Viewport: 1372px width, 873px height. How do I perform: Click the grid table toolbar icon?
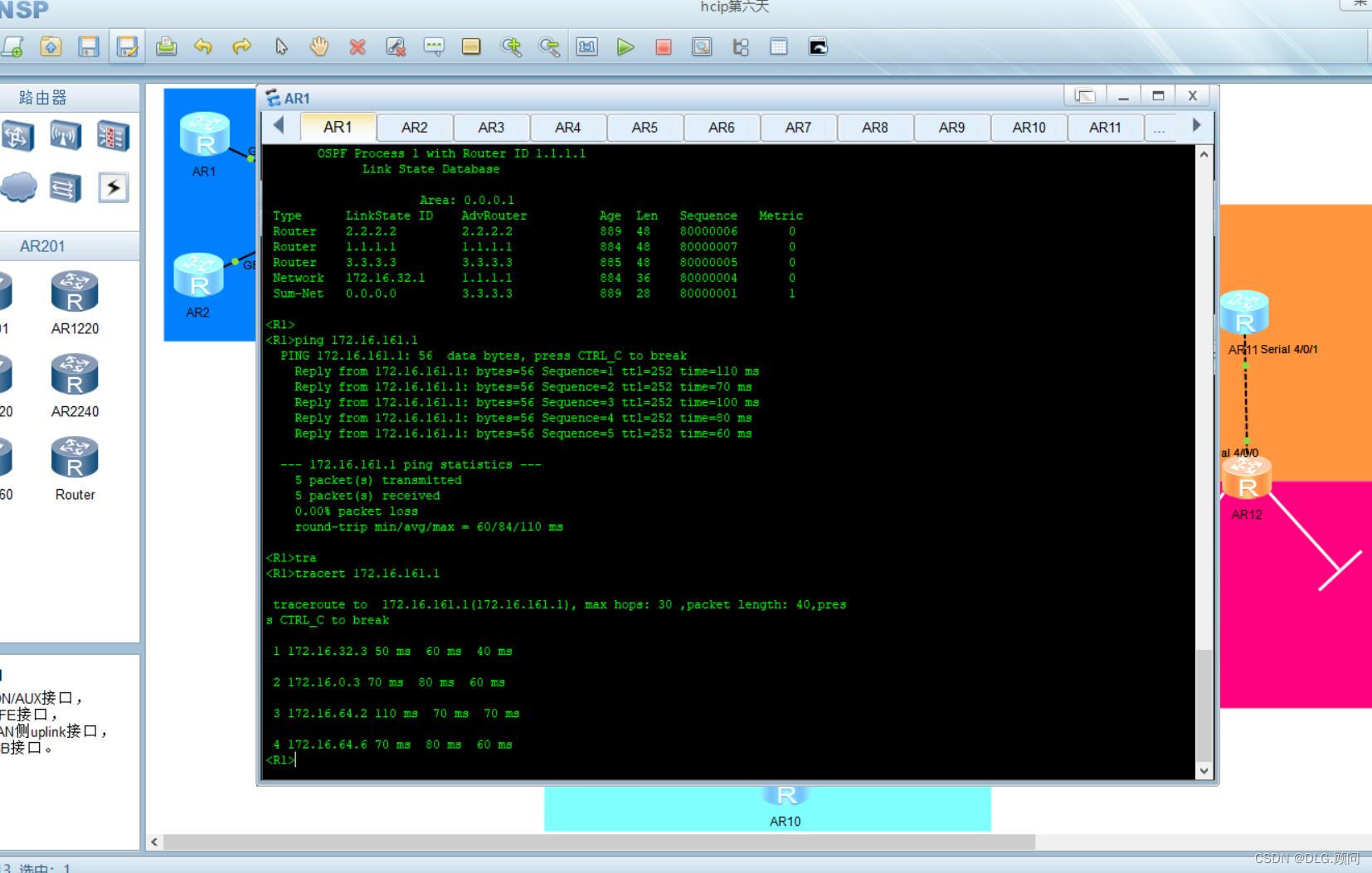point(778,46)
